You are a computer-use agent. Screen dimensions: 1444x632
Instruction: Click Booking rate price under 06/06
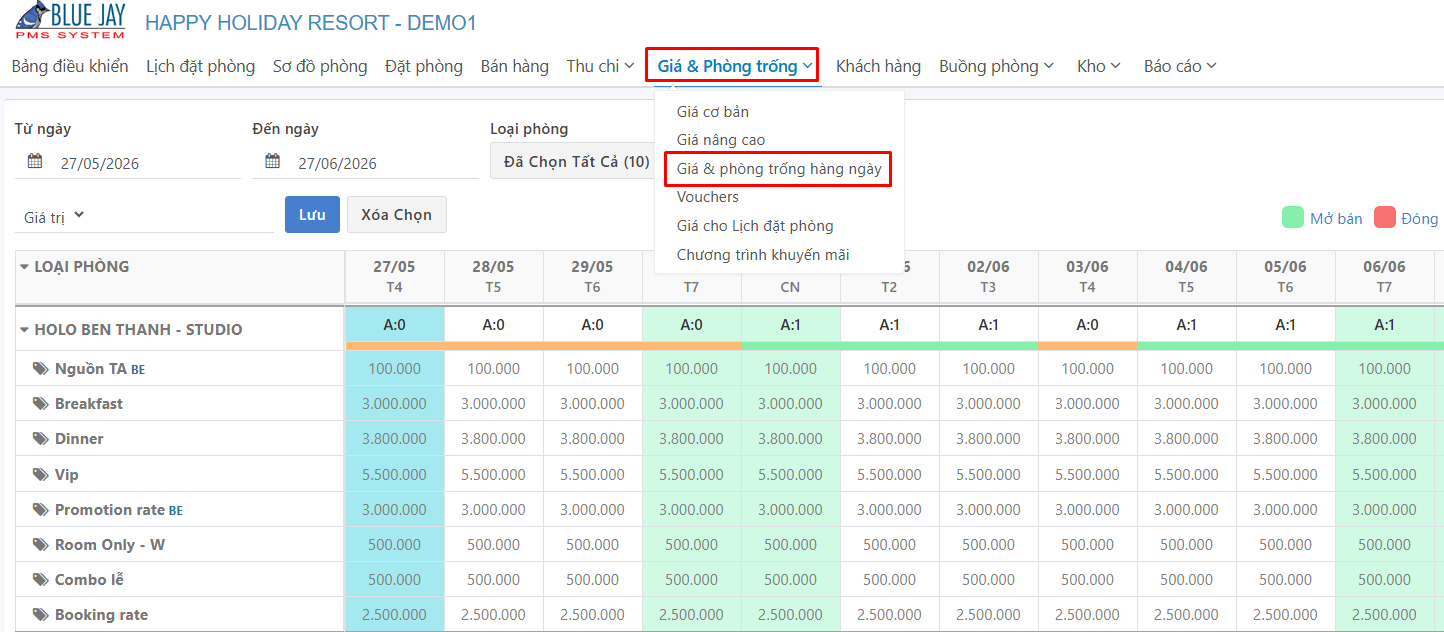tap(1384, 615)
